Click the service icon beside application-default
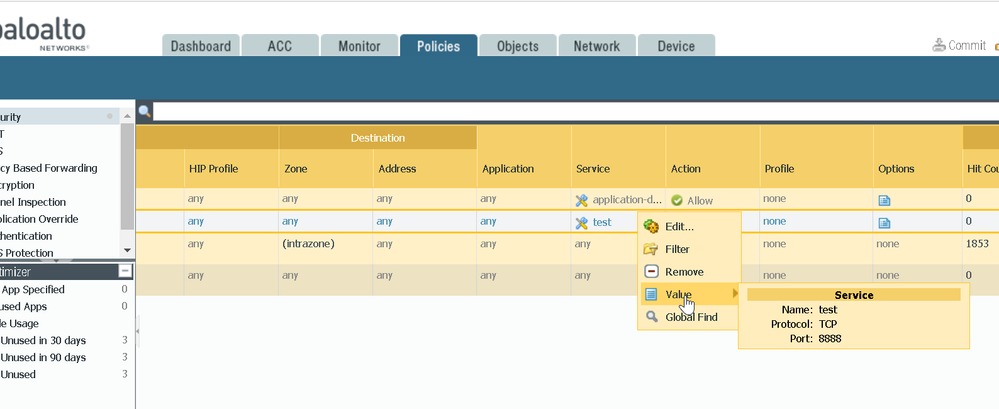Image resolution: width=999 pixels, height=409 pixels. click(582, 200)
